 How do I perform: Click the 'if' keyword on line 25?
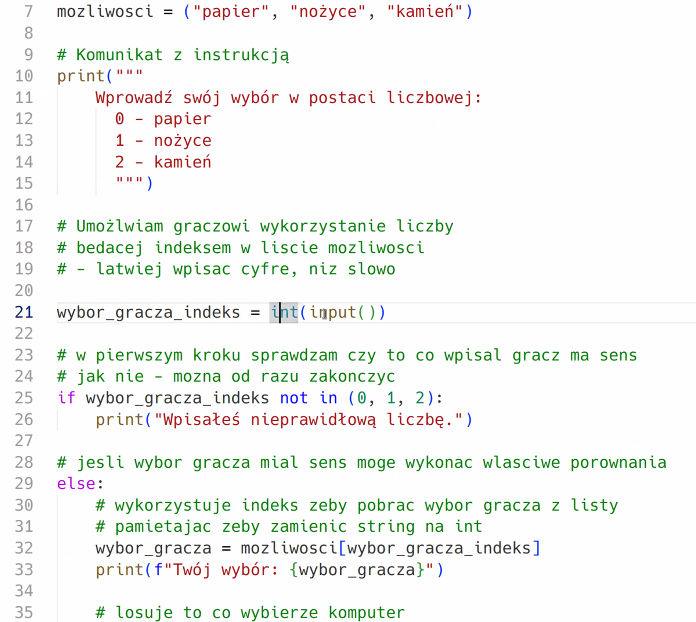click(x=67, y=398)
